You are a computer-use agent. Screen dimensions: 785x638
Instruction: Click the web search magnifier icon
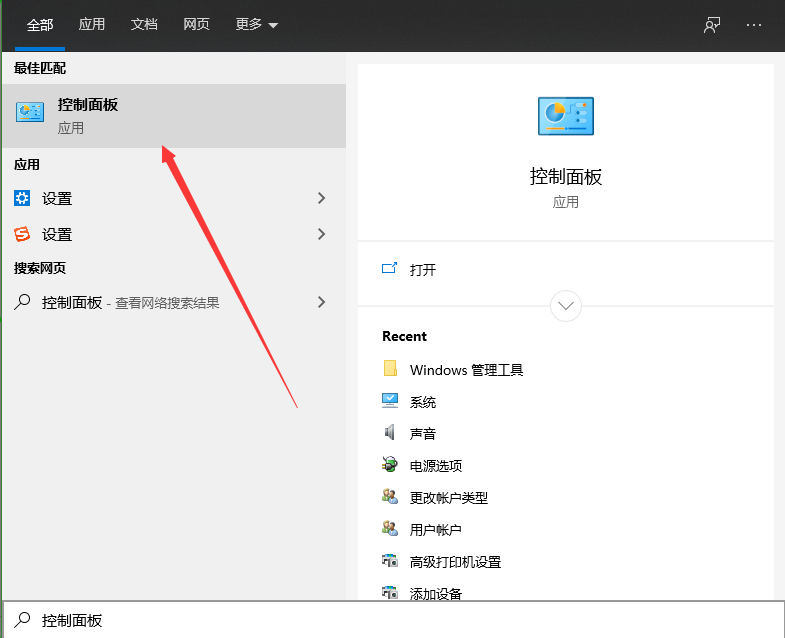(x=22, y=302)
